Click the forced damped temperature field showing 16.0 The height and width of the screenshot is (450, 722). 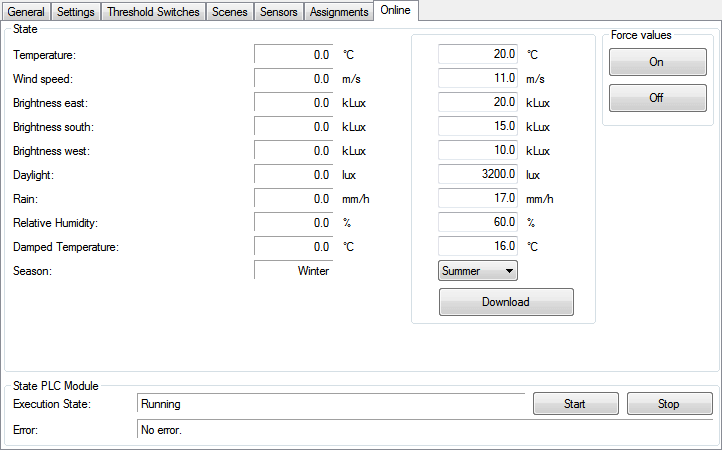tap(478, 246)
